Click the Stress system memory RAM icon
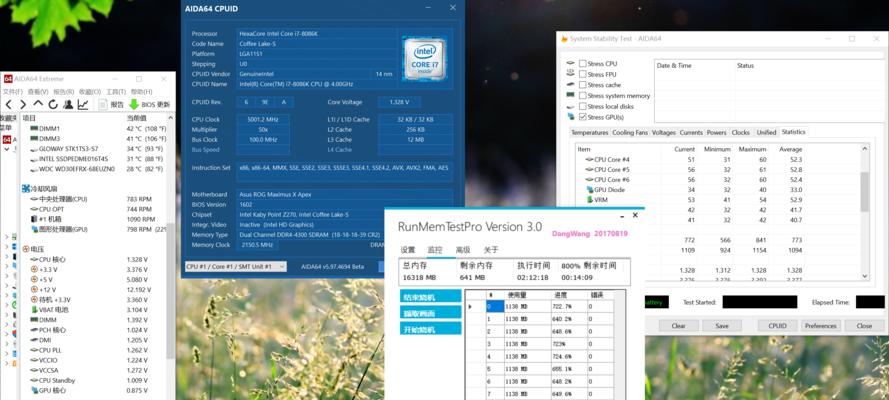889x400 pixels. [x=570, y=95]
